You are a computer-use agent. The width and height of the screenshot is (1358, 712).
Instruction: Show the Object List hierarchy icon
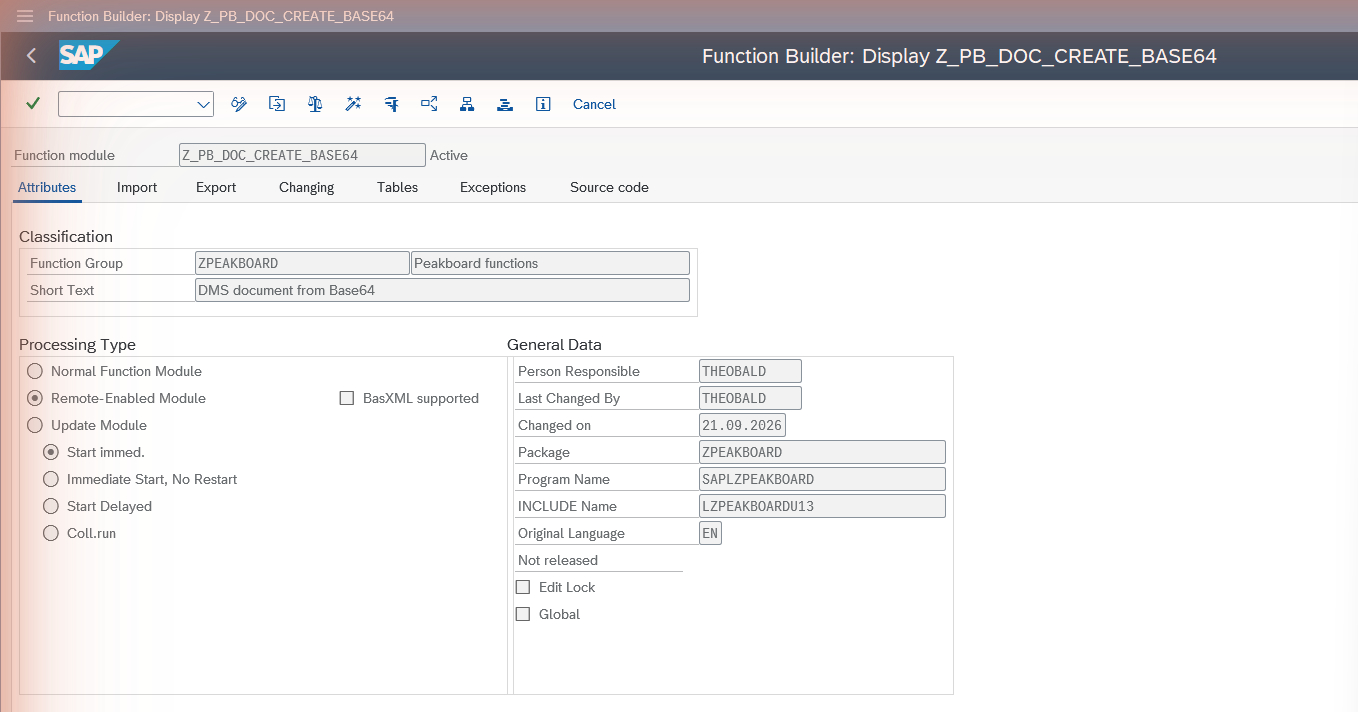[467, 104]
